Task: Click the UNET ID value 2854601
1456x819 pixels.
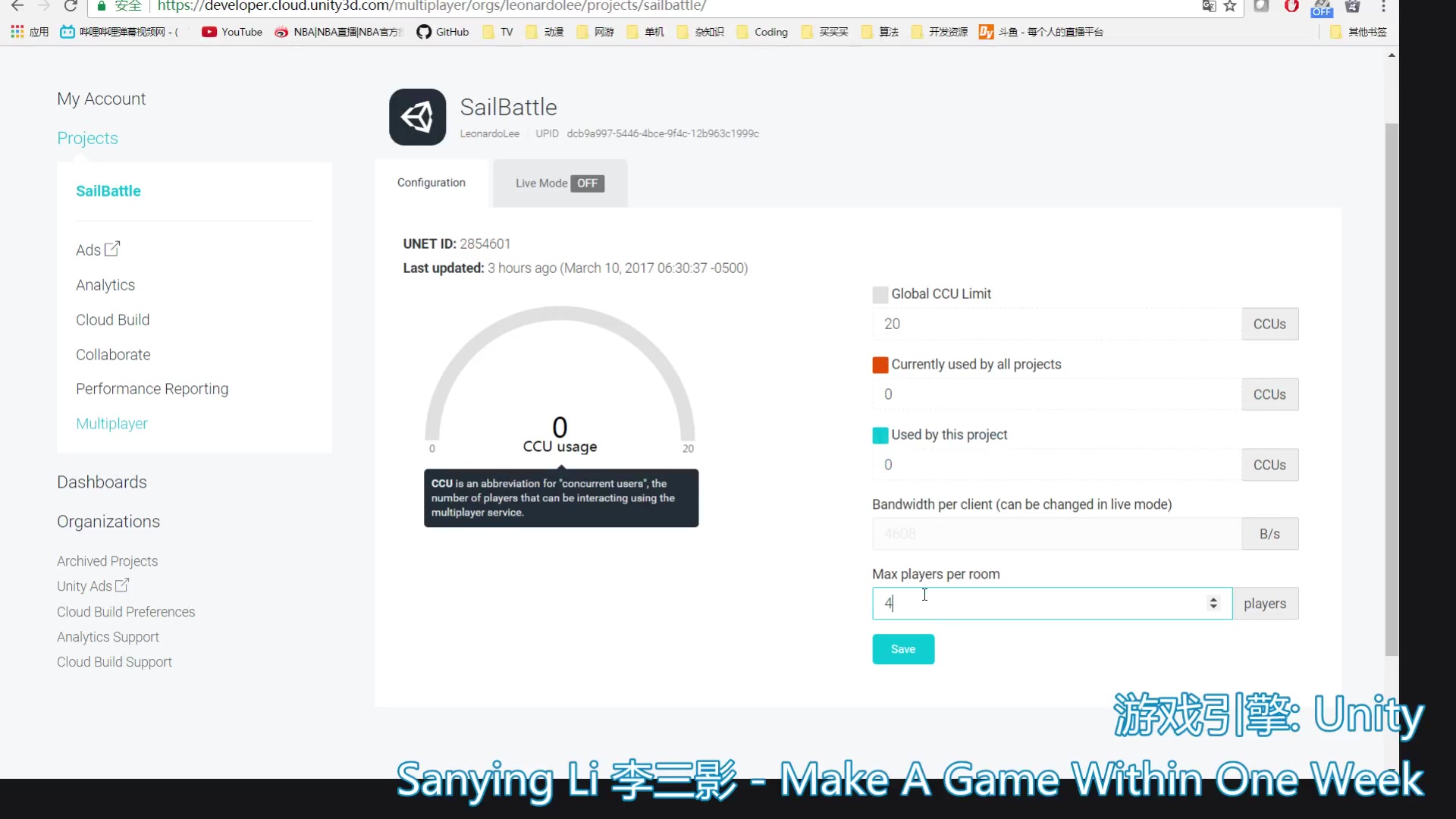Action: pyautogui.click(x=485, y=244)
